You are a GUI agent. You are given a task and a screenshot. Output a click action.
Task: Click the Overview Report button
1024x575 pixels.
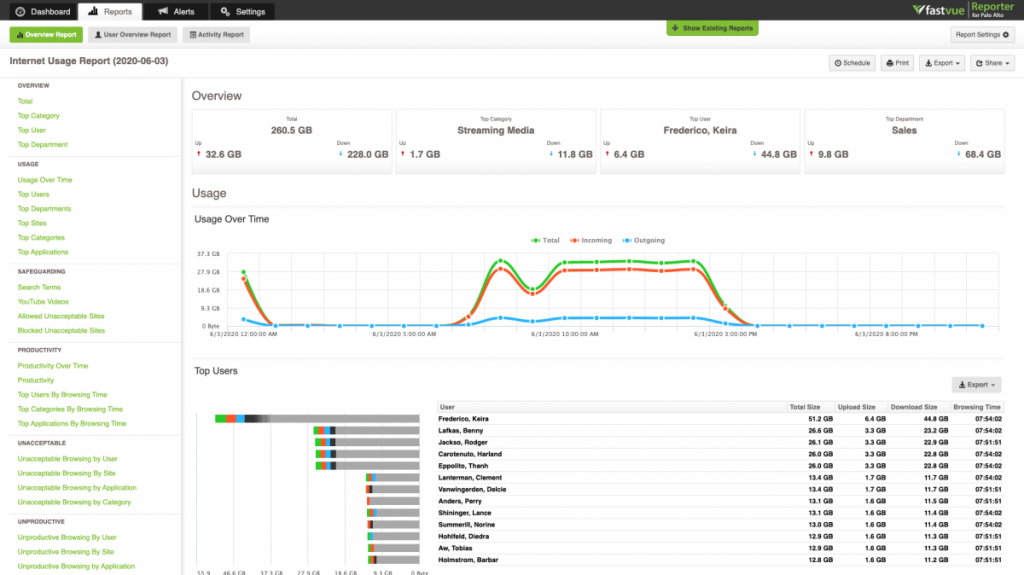click(46, 35)
